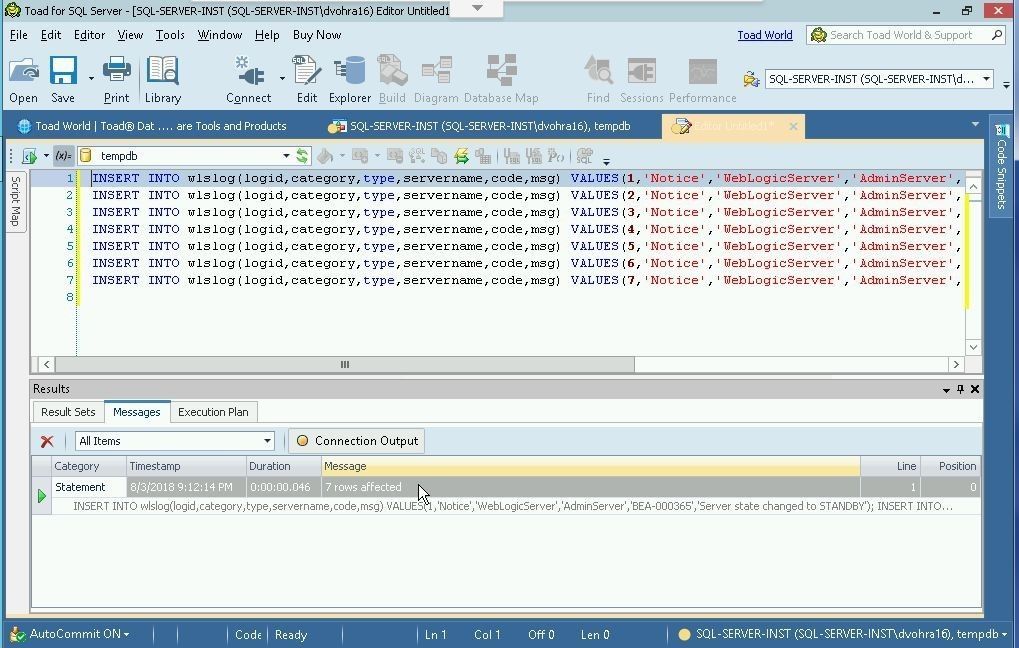
Task: Toggle AutoCommit ON in status bar
Action: point(78,634)
